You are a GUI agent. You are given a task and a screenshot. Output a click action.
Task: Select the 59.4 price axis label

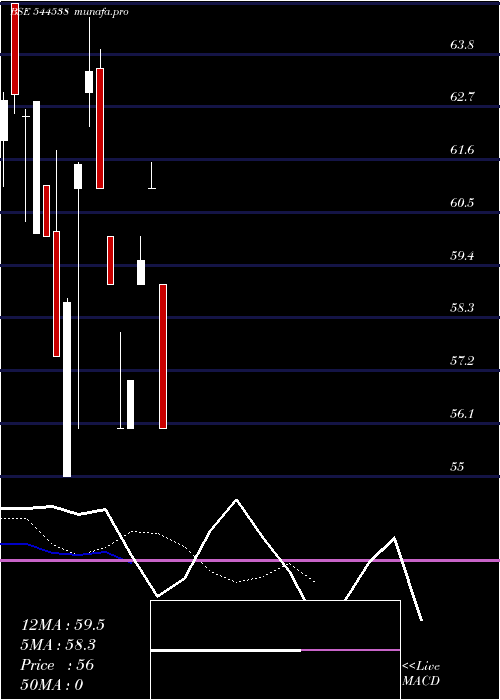pyautogui.click(x=462, y=256)
